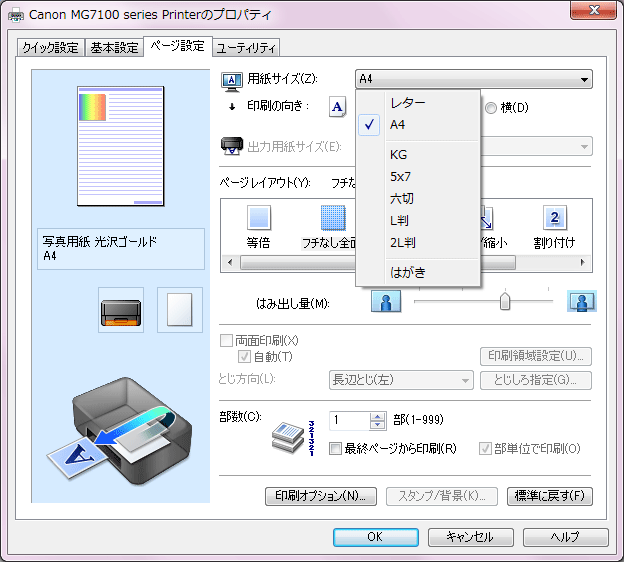Click the page layout horizontal scrollbar
This screenshot has width=624, height=562.
(406, 263)
